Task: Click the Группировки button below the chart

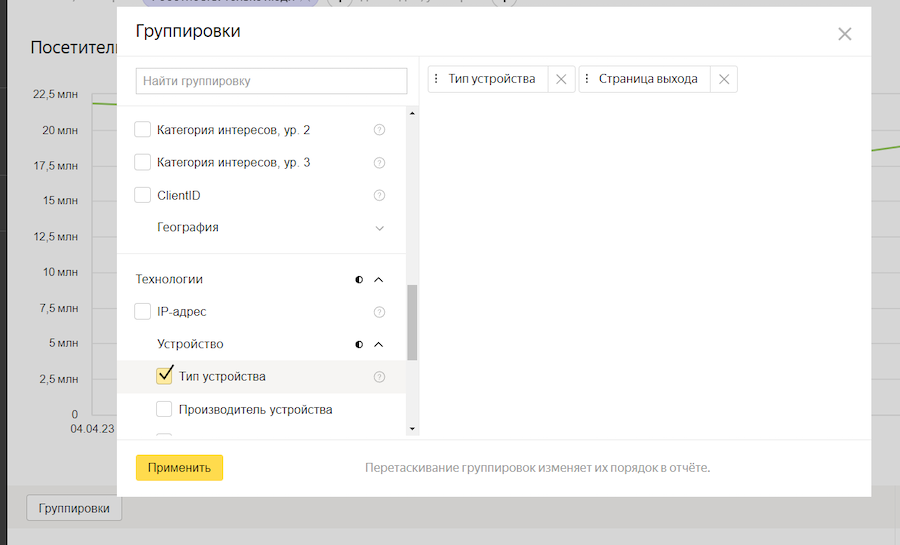Action: pos(74,508)
